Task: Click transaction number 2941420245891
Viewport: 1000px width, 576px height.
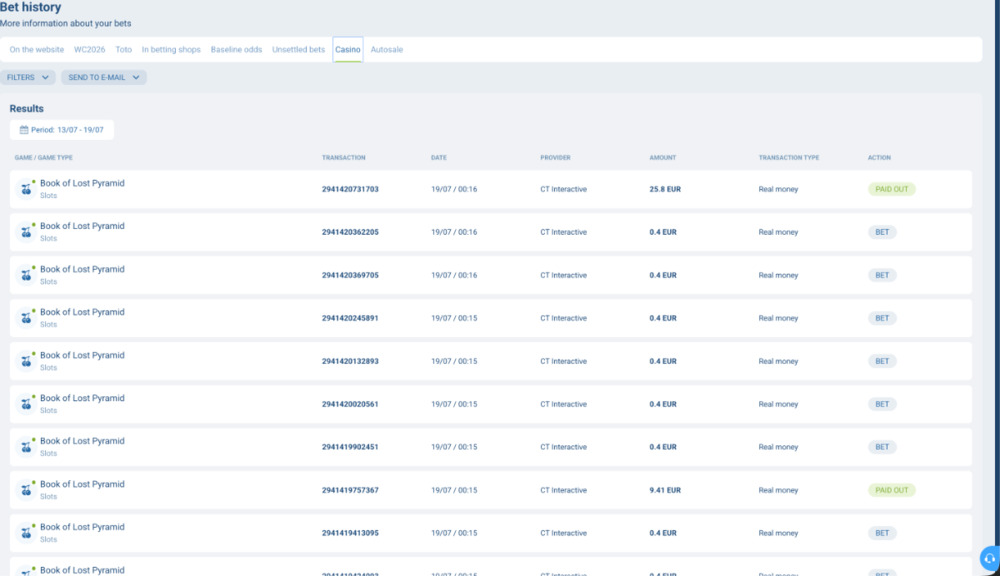Action: coord(350,318)
